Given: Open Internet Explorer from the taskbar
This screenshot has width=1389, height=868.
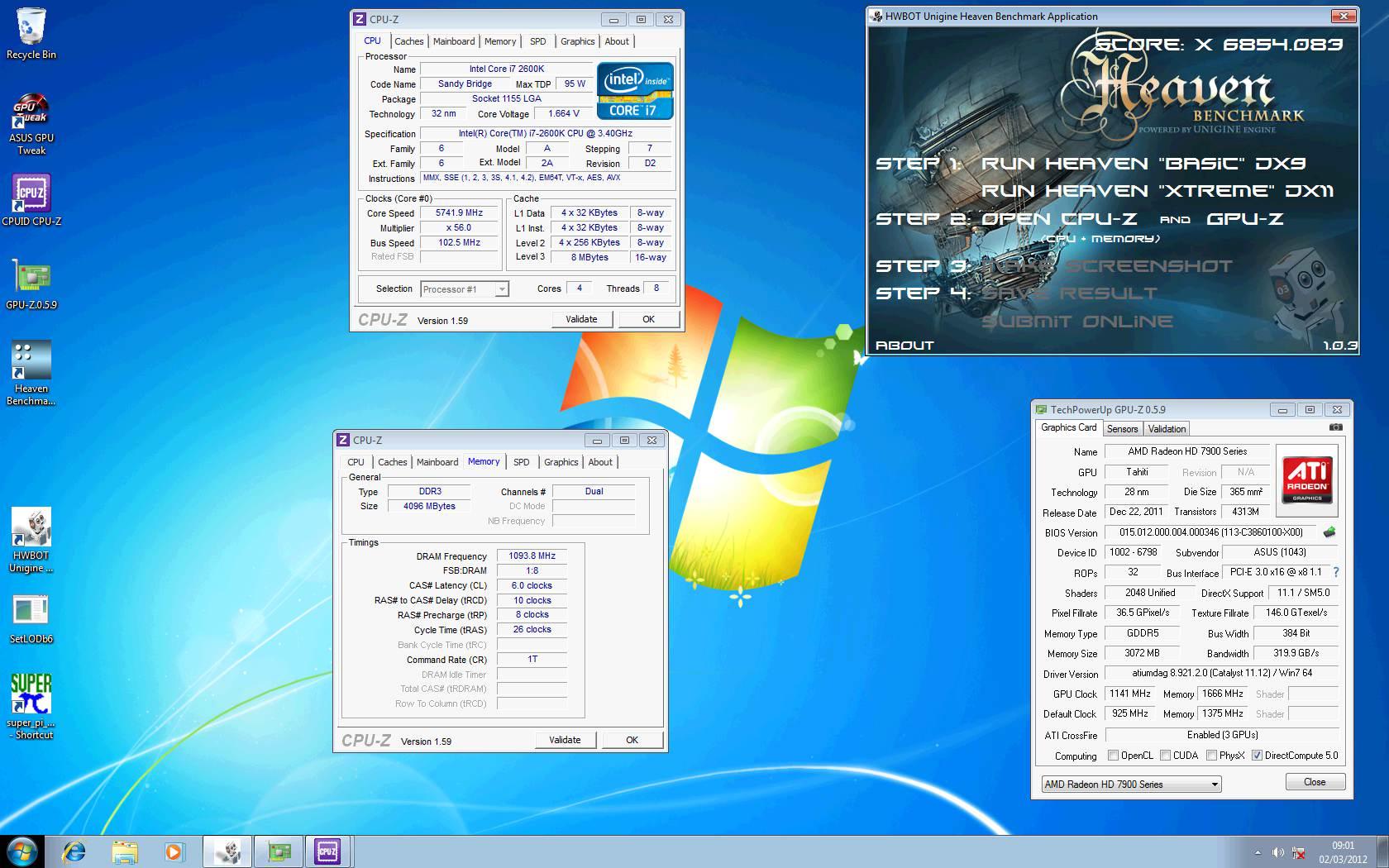Looking at the screenshot, I should pos(74,851).
